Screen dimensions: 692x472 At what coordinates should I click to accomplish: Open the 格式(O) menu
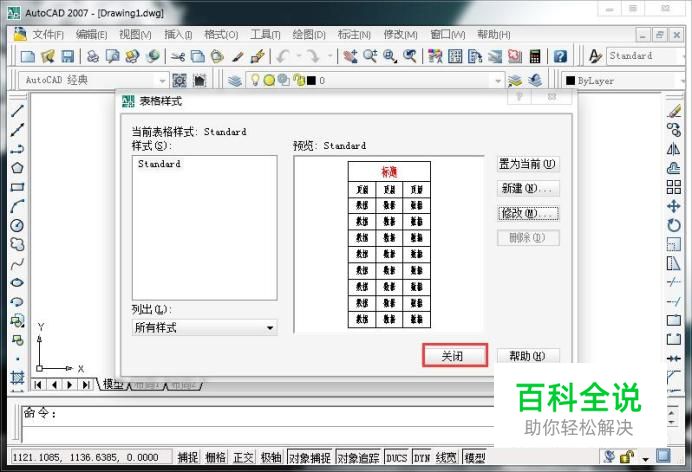(221, 34)
